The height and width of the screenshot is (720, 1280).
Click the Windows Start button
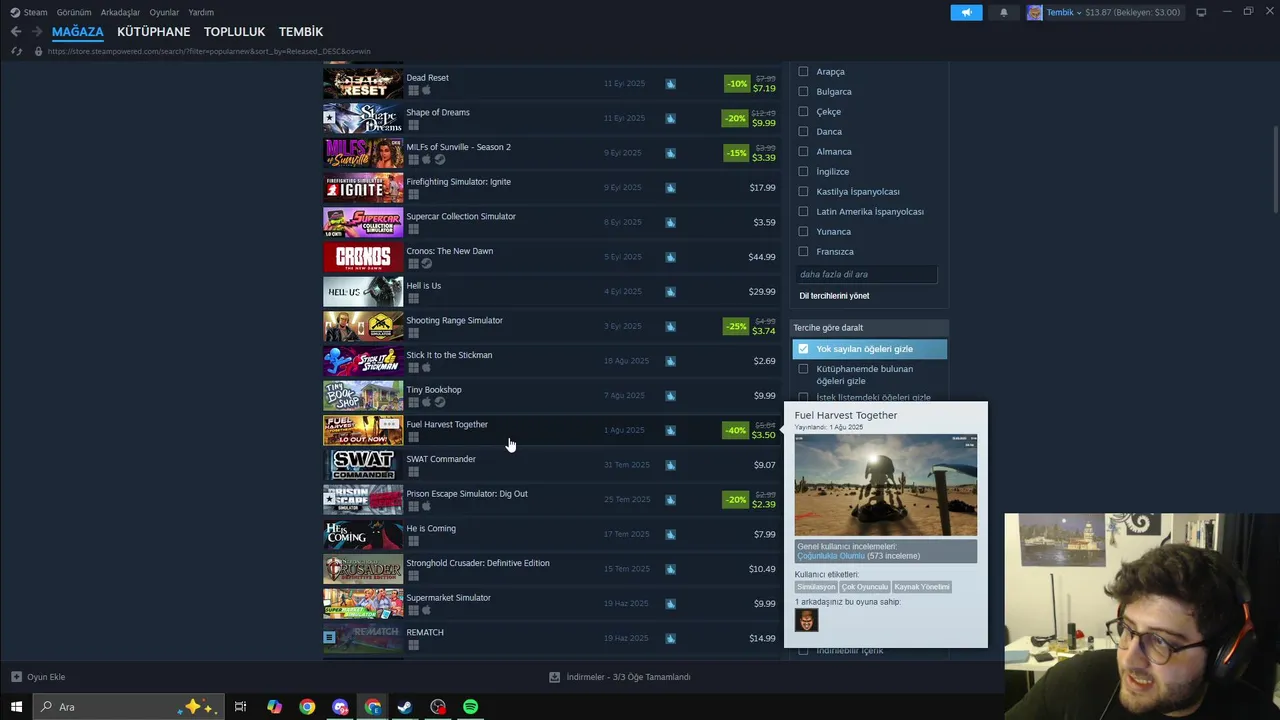coord(16,707)
